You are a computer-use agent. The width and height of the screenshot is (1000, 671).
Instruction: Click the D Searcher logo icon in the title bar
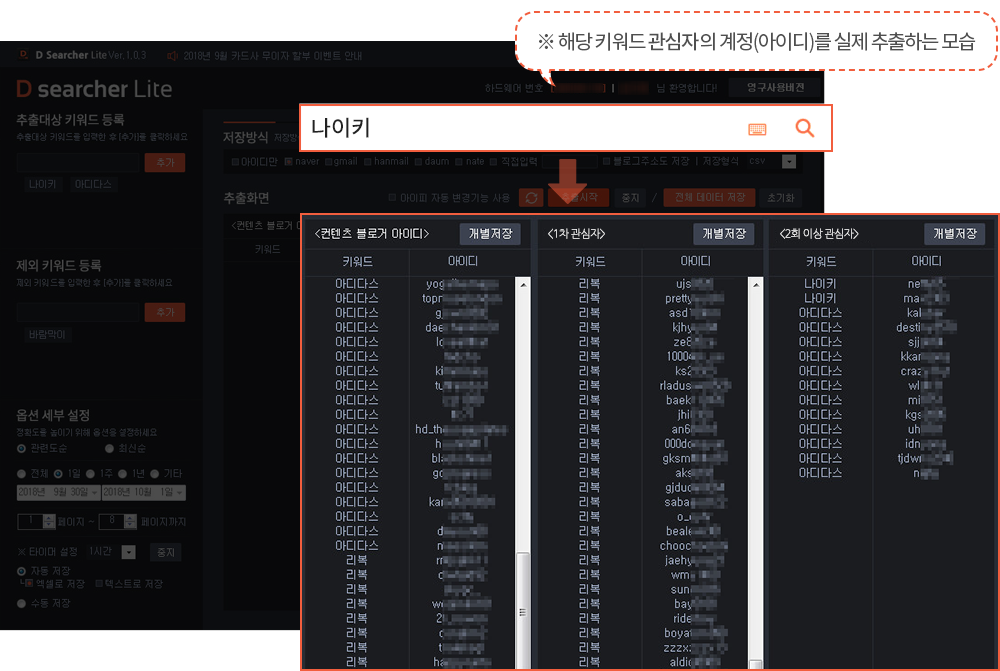24,55
